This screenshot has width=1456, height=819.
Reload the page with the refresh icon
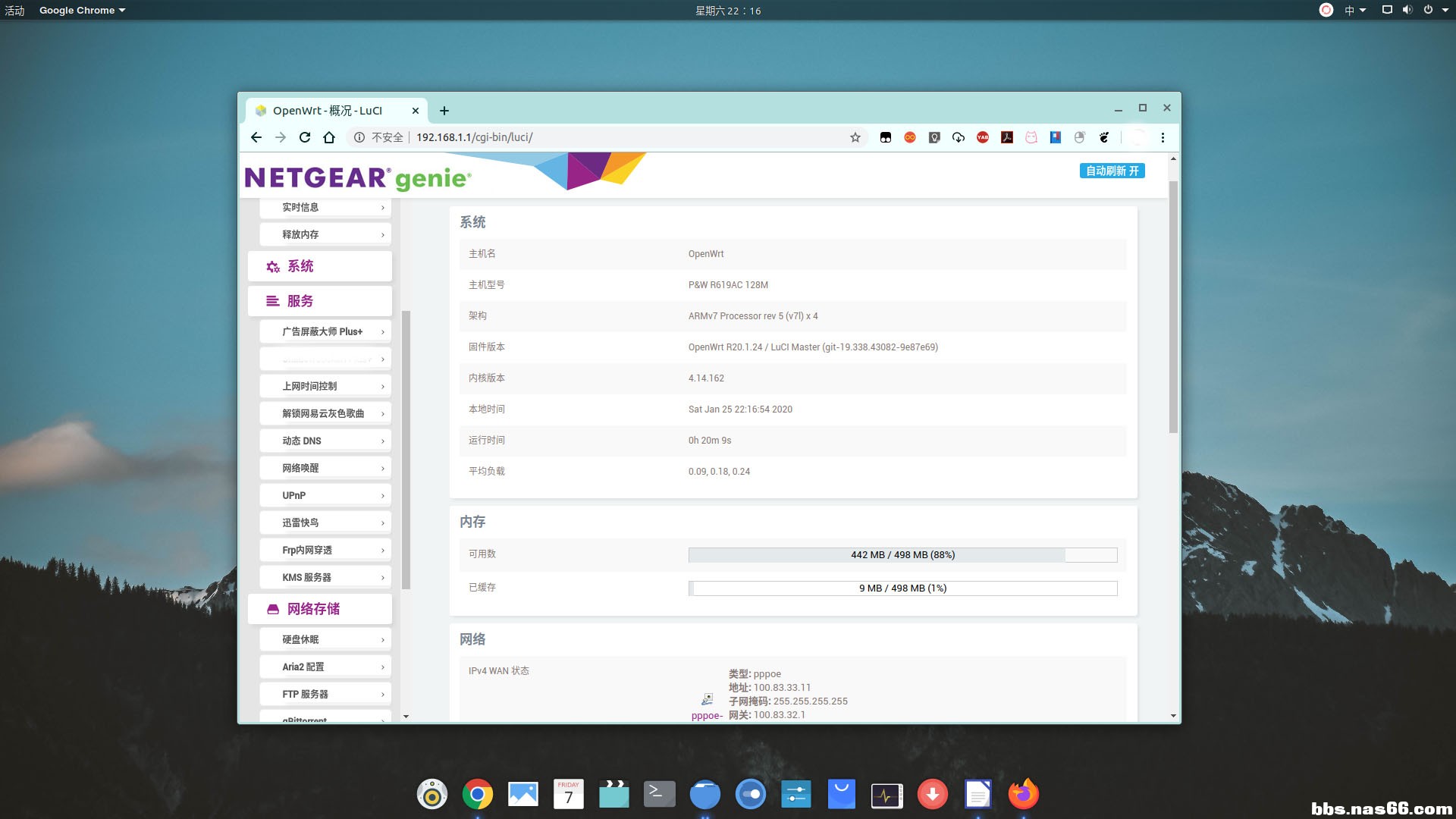pyautogui.click(x=305, y=137)
